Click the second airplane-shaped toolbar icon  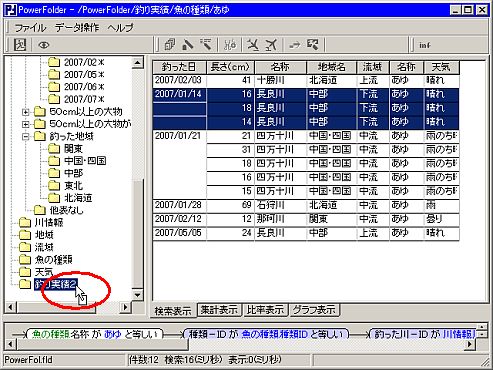click(271, 44)
